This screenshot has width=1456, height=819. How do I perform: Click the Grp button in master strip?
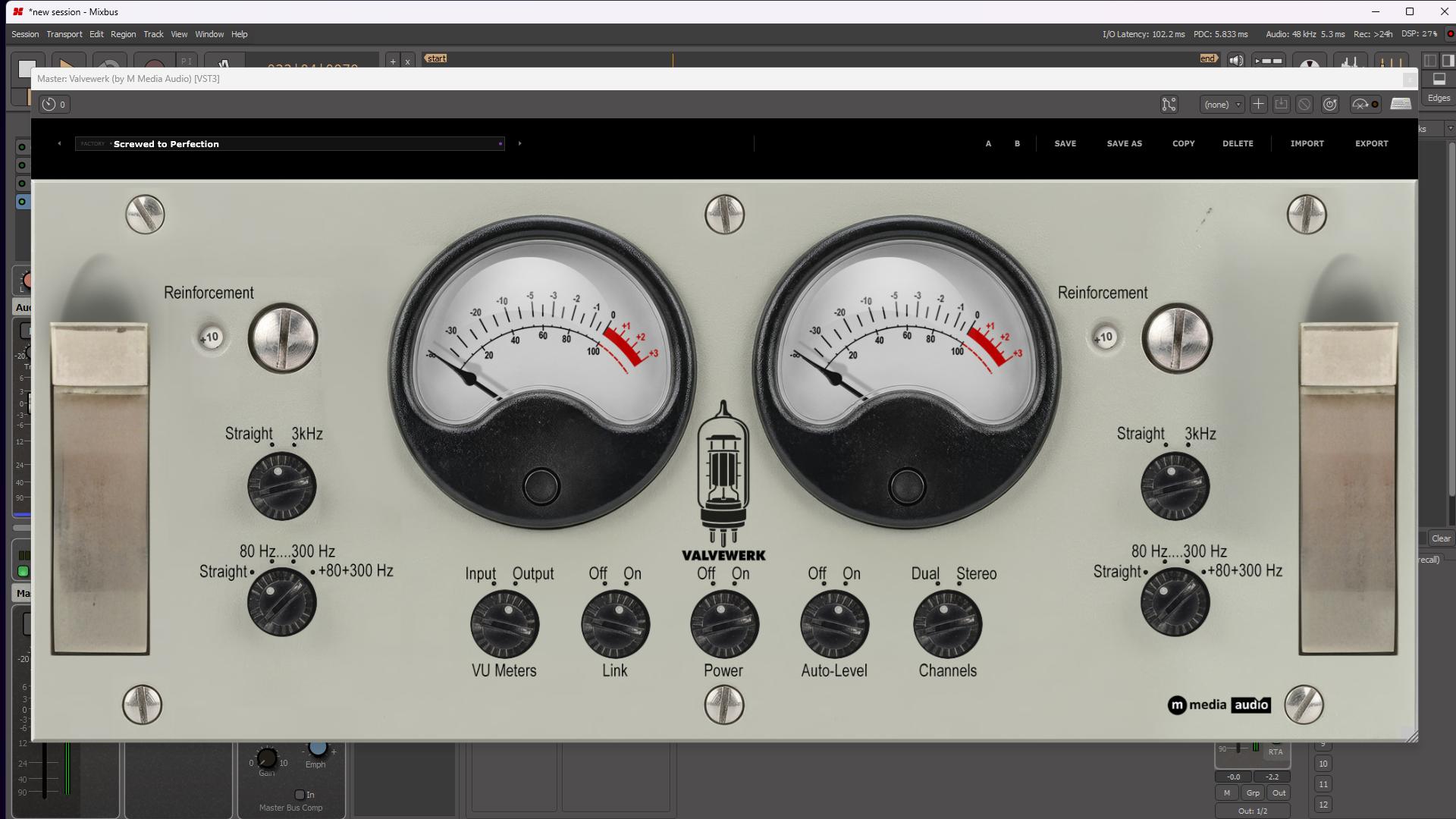[x=1253, y=793]
